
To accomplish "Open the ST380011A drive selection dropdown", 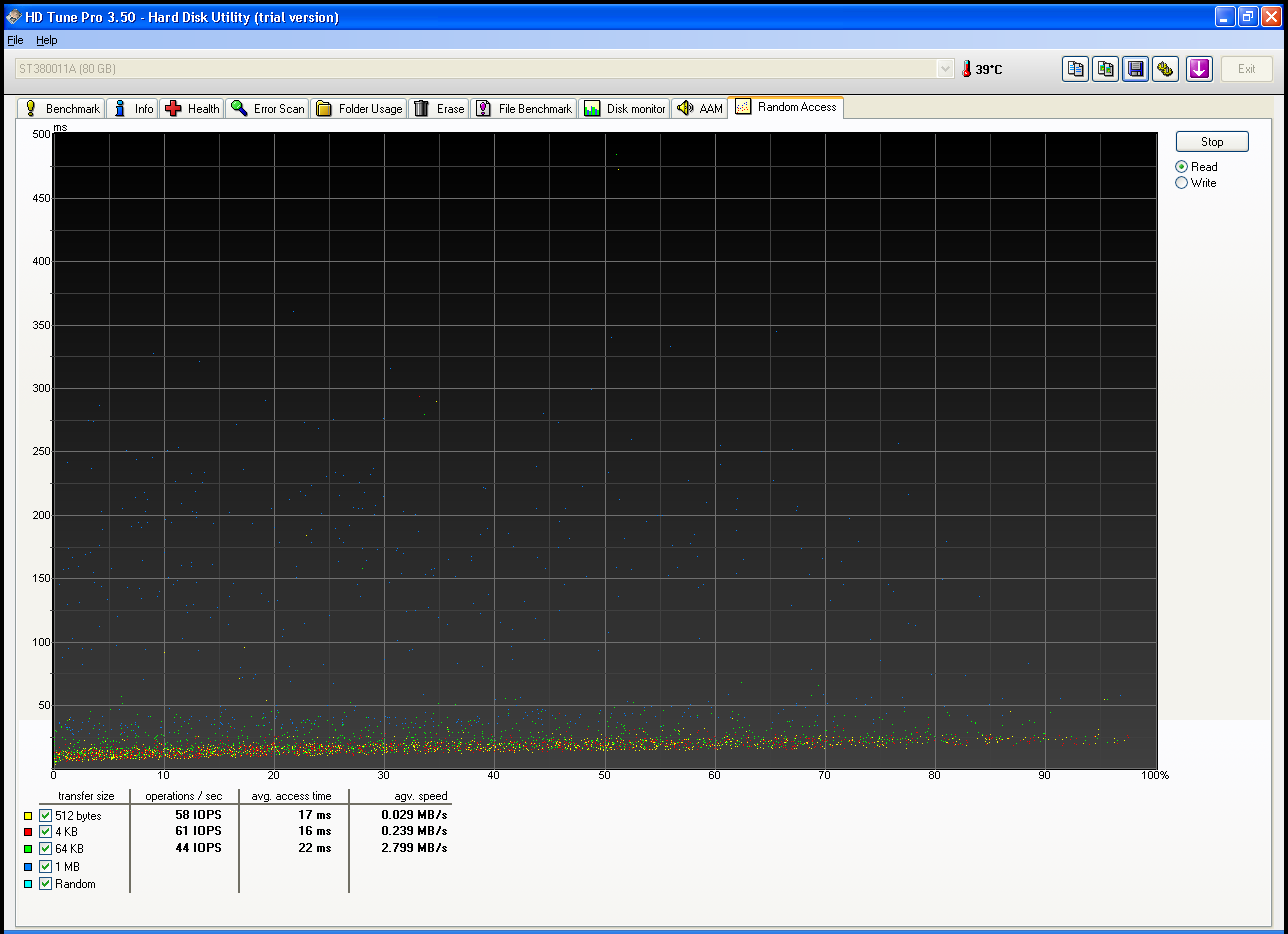I will point(484,69).
